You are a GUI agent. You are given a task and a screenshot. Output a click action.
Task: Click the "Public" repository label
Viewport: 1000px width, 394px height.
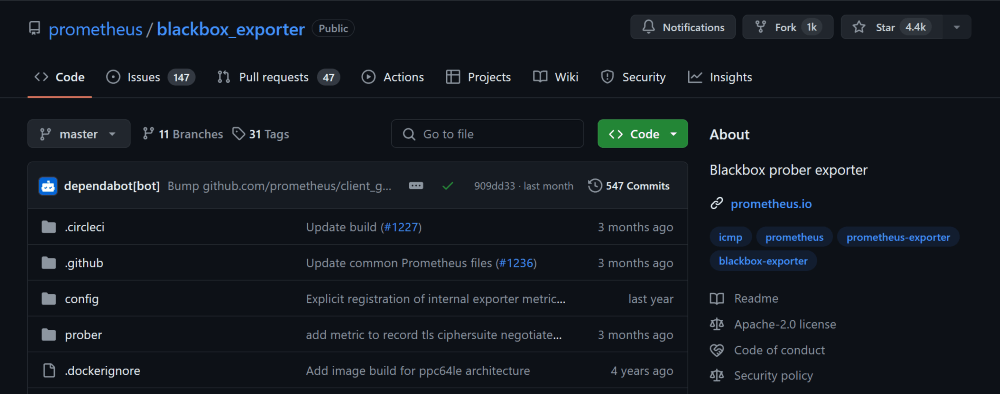(x=333, y=28)
